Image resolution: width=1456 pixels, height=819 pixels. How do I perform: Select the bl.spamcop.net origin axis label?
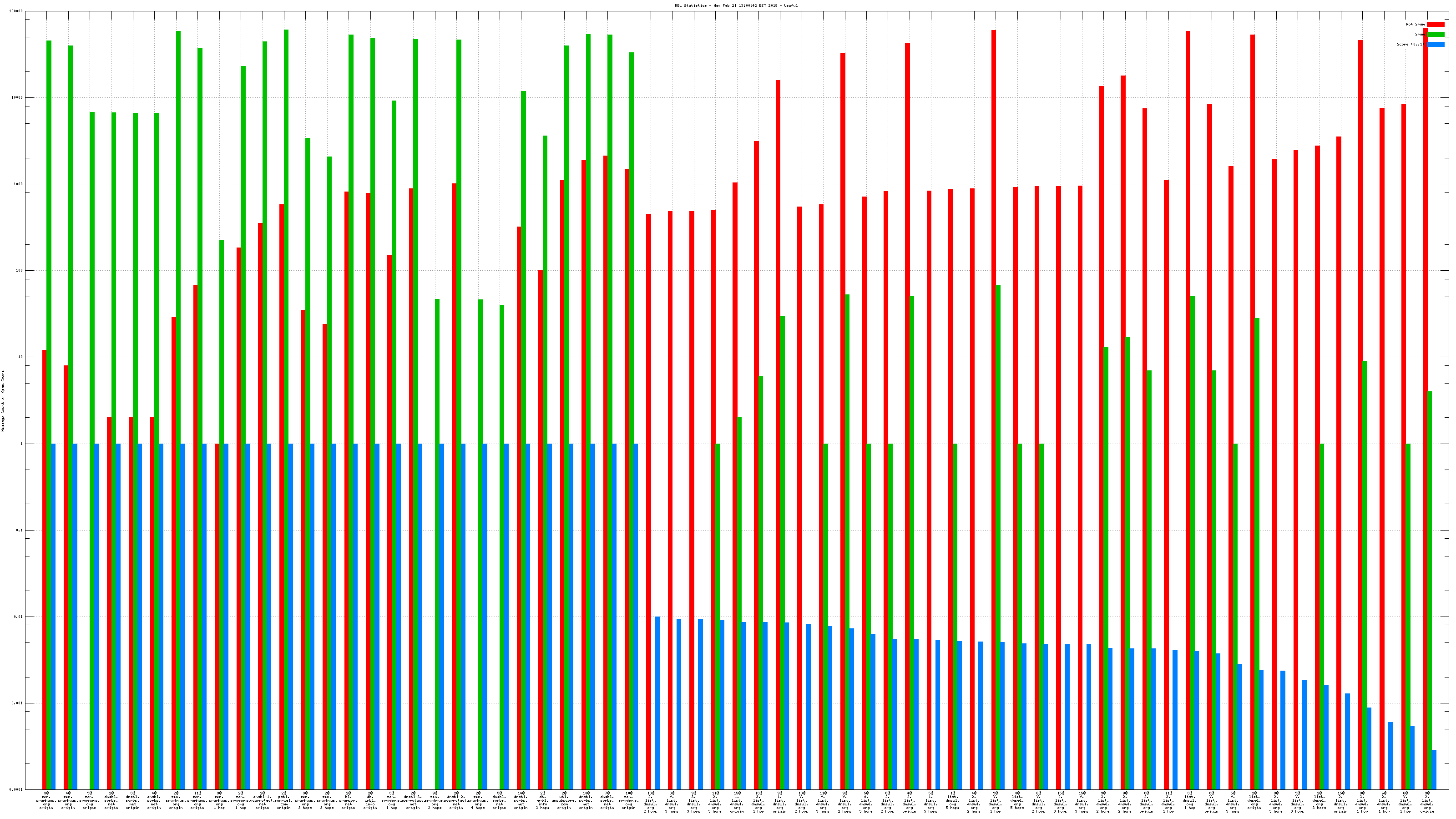coord(348,800)
